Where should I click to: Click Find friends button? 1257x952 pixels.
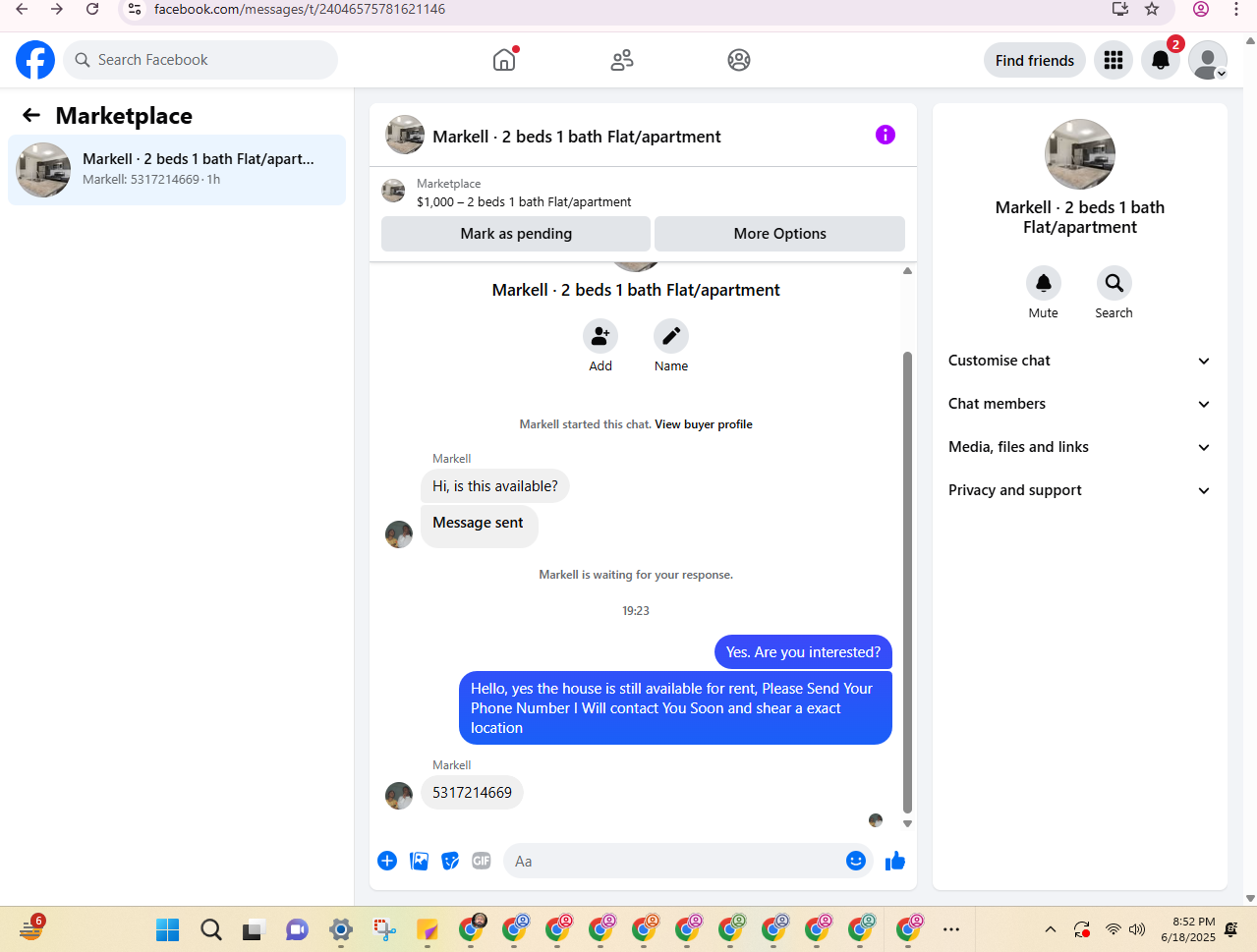(1035, 60)
